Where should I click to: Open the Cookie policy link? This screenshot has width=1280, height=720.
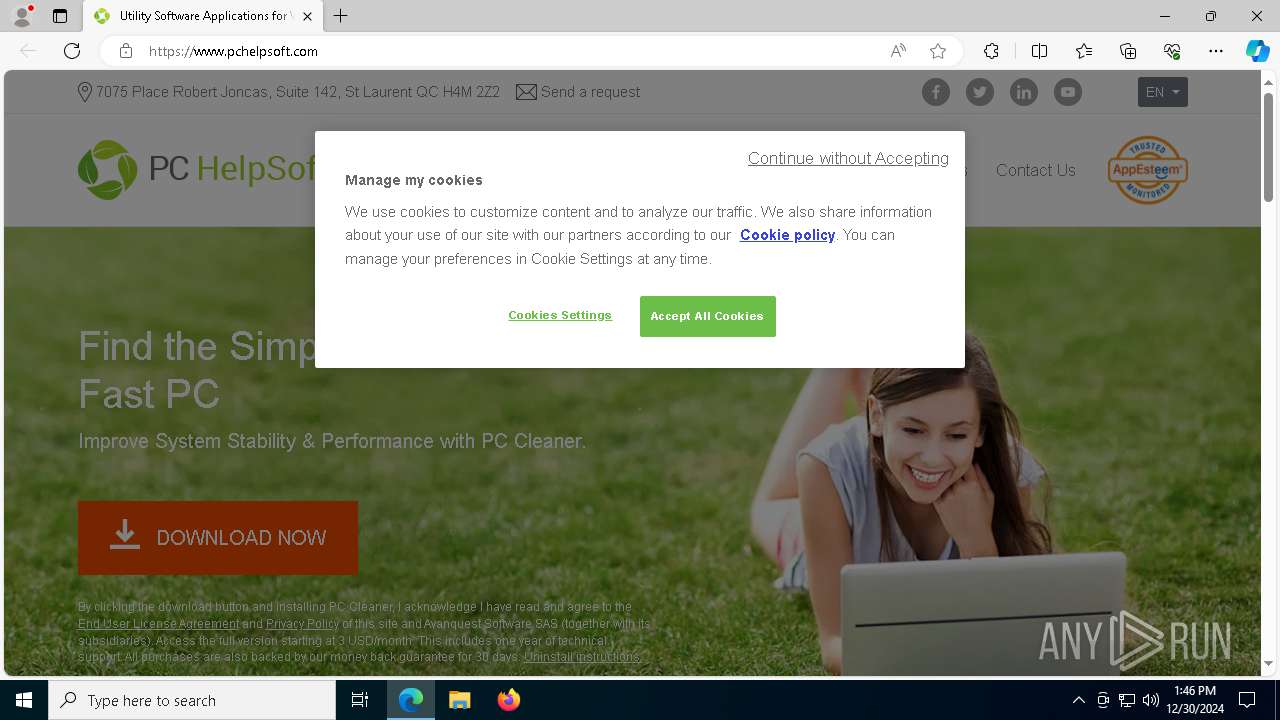click(x=787, y=235)
